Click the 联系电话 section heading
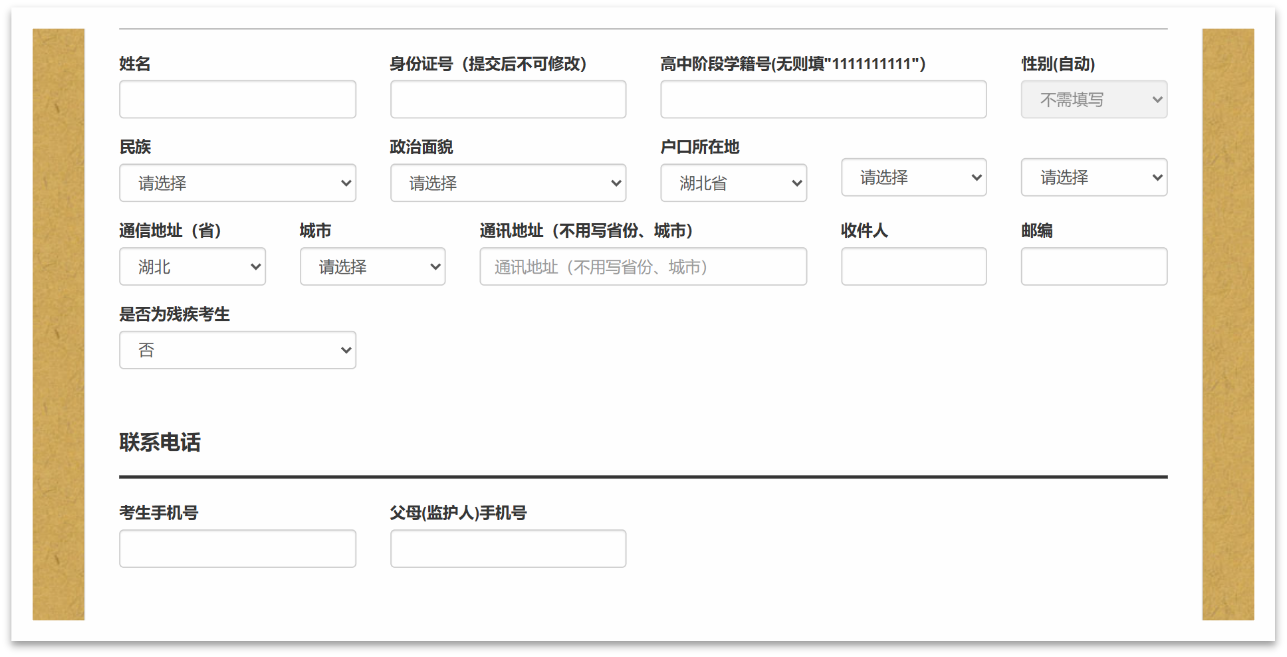 coord(160,443)
